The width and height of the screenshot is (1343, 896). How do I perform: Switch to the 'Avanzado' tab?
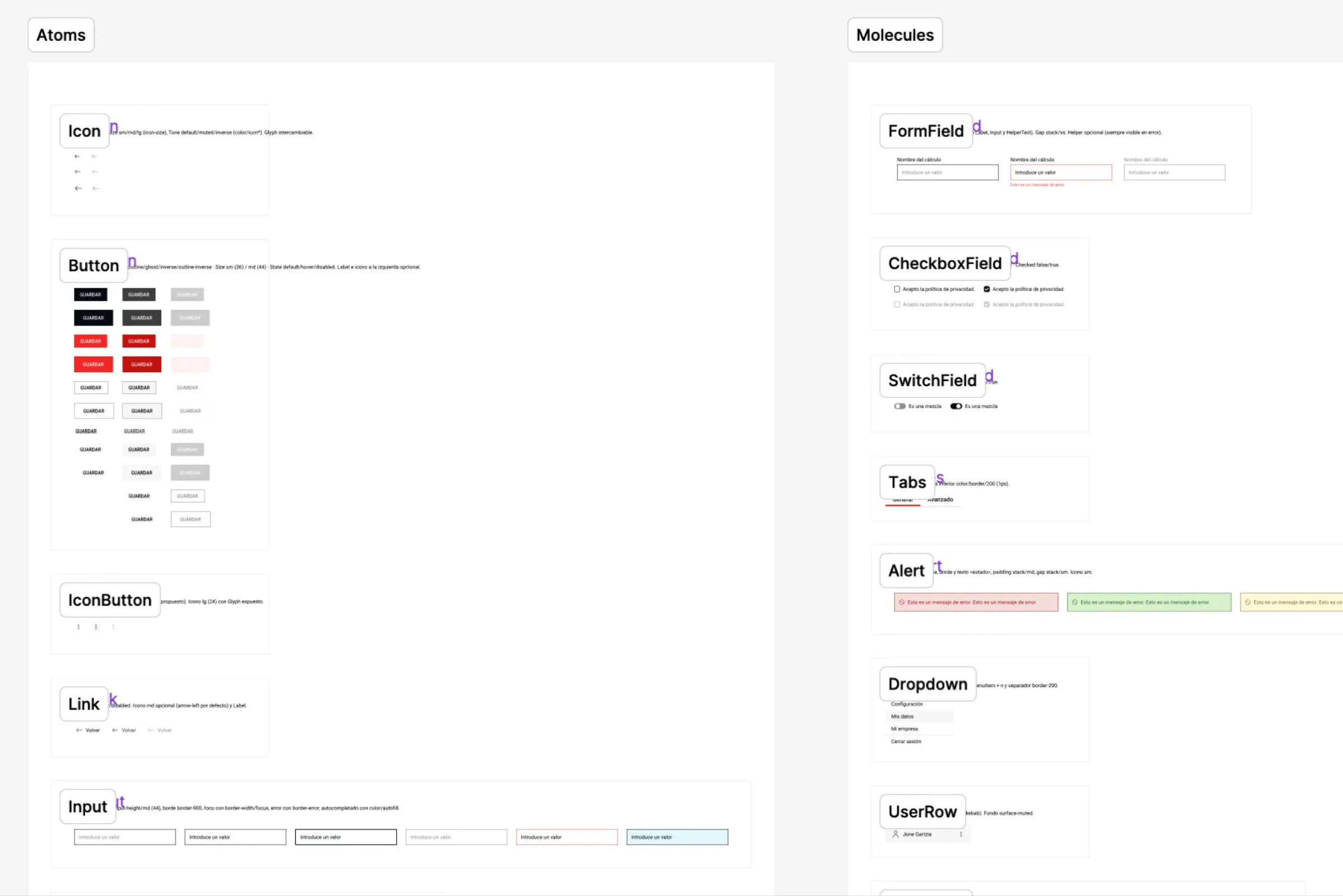(940, 500)
